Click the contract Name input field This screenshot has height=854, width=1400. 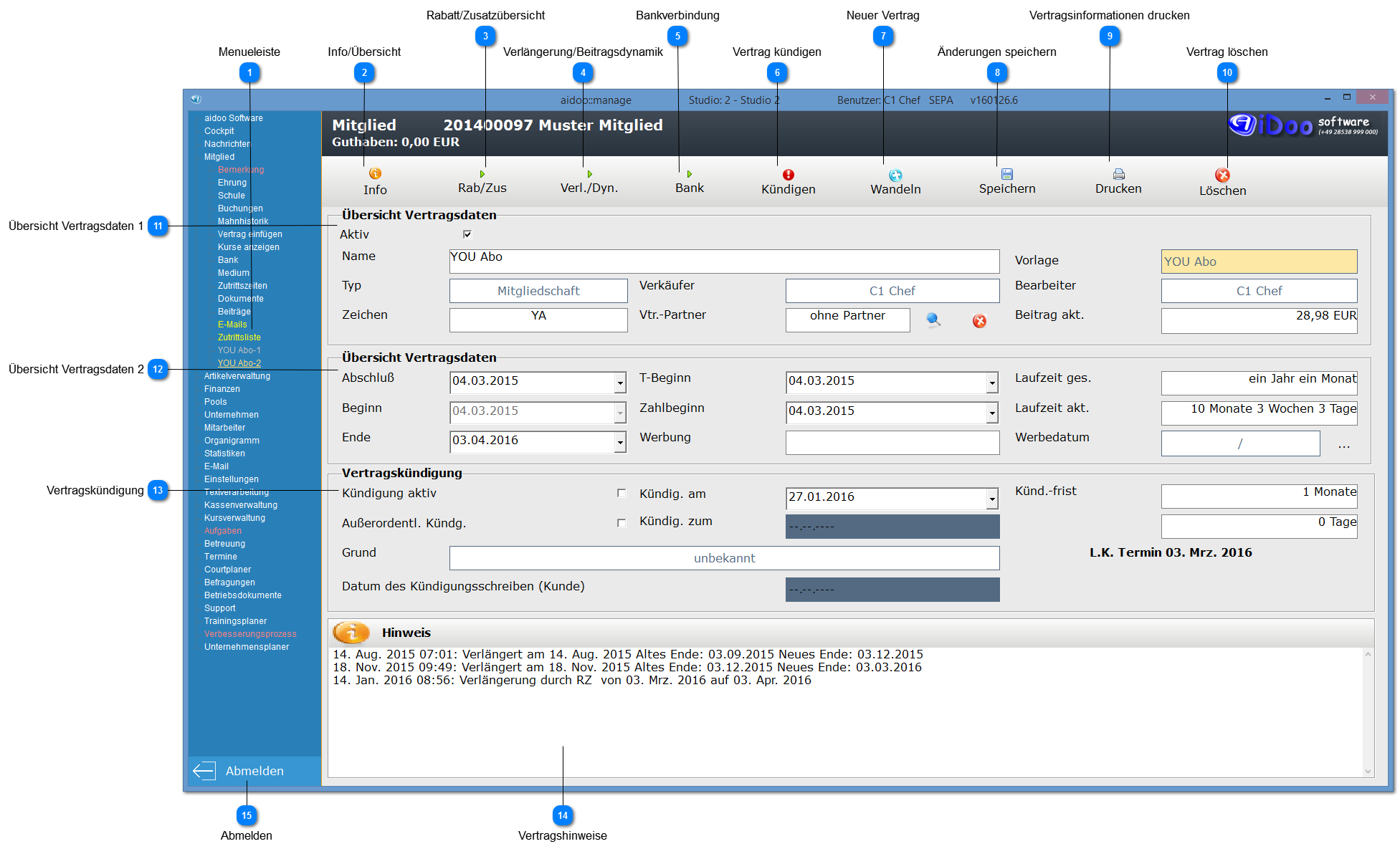(x=724, y=261)
